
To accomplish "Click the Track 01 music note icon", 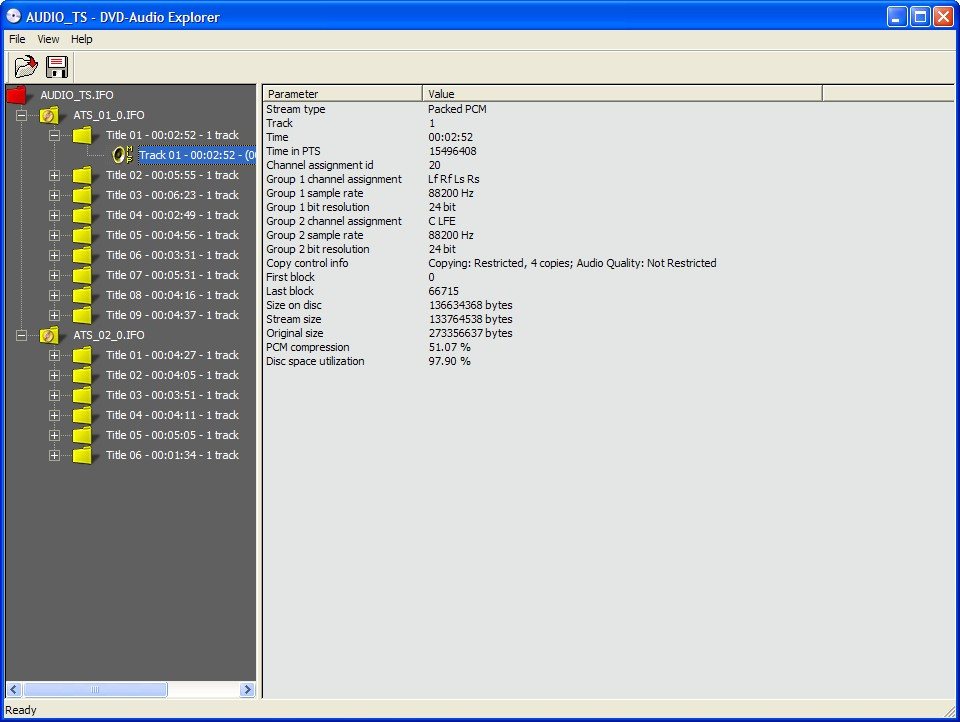I will 122,155.
